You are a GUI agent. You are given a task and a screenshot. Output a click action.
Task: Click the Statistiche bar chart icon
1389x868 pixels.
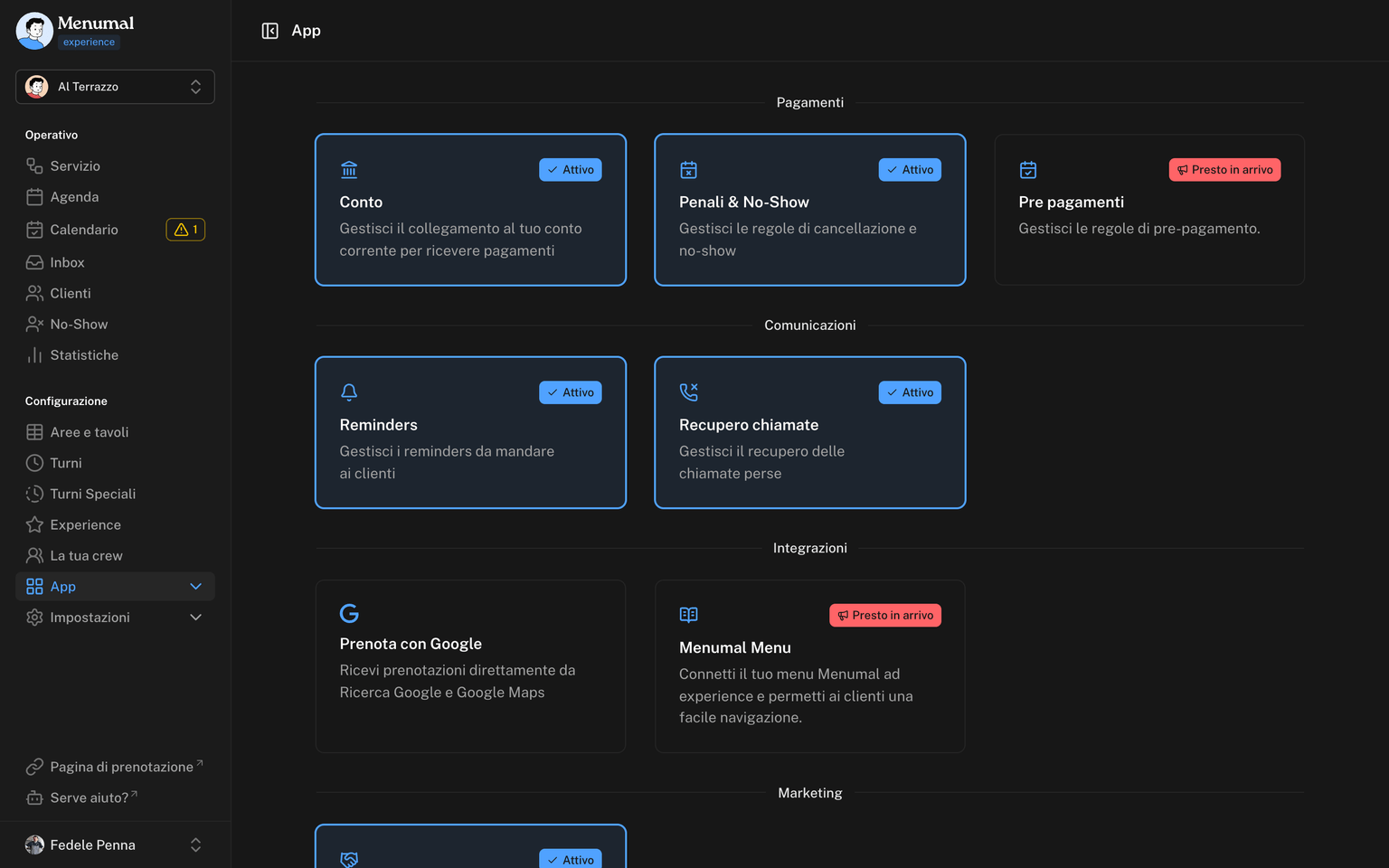(x=34, y=355)
